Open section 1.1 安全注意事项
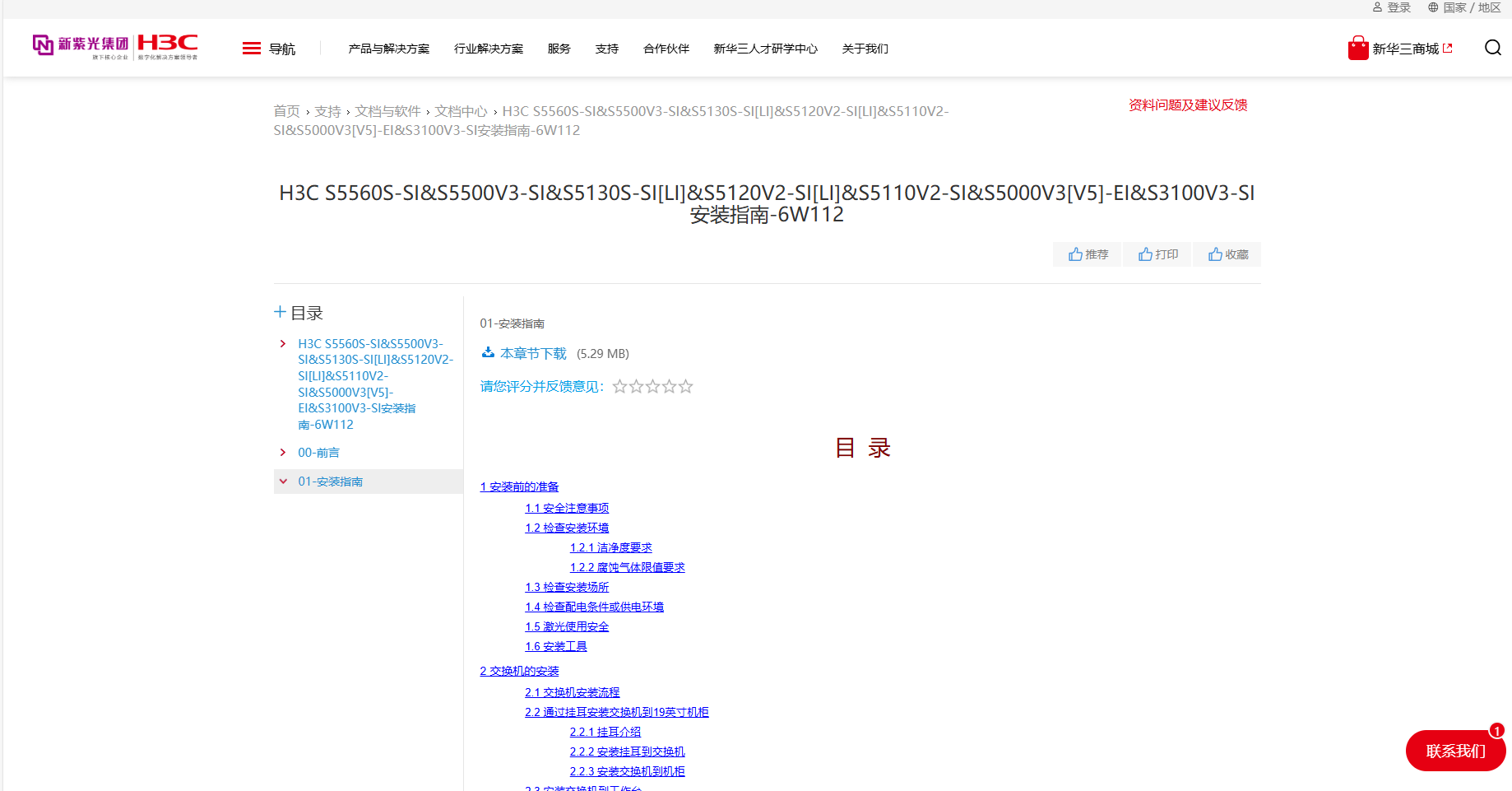Image resolution: width=1512 pixels, height=791 pixels. (x=567, y=509)
